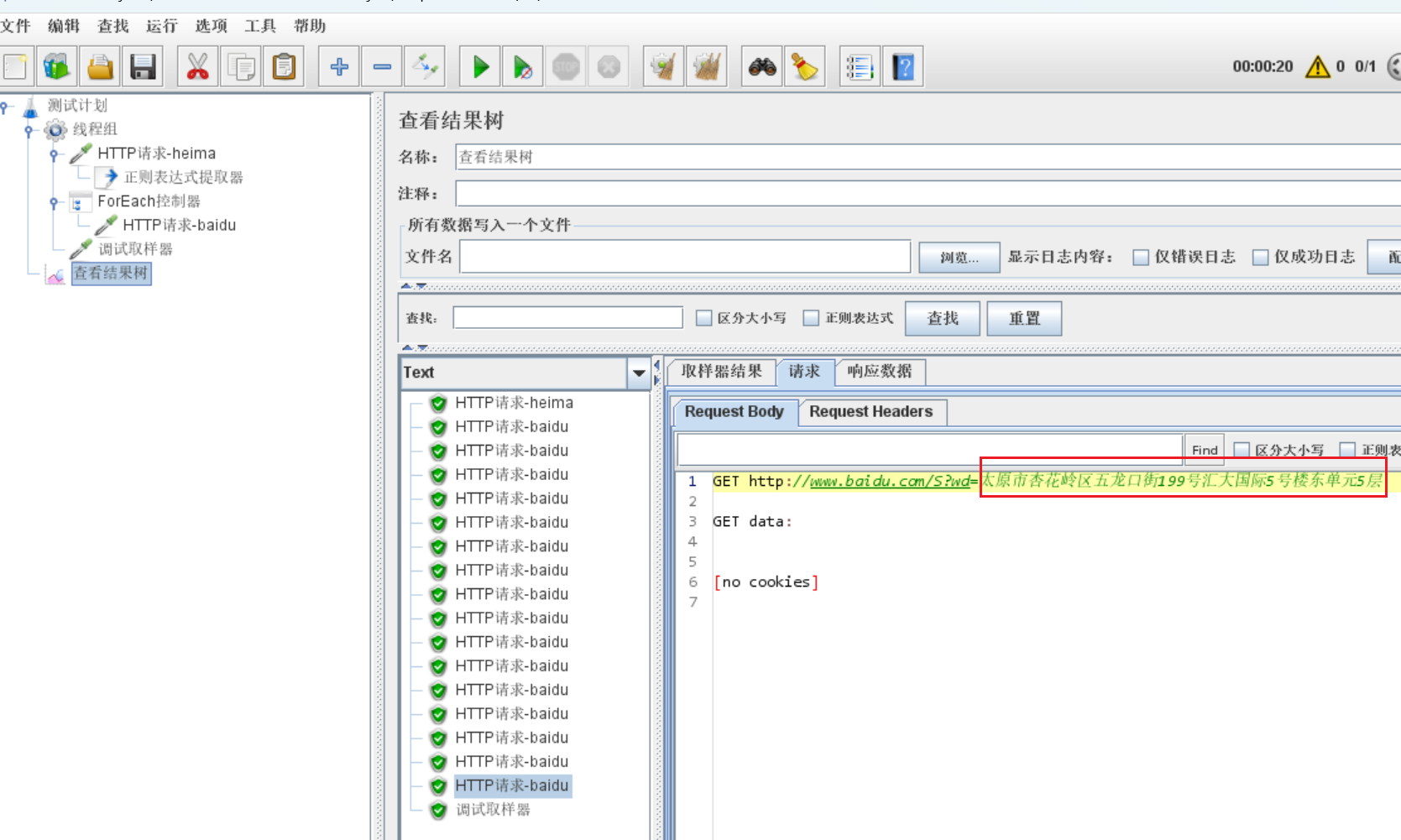1401x840 pixels.
Task: Switch to Request Headers tab
Action: (x=871, y=412)
